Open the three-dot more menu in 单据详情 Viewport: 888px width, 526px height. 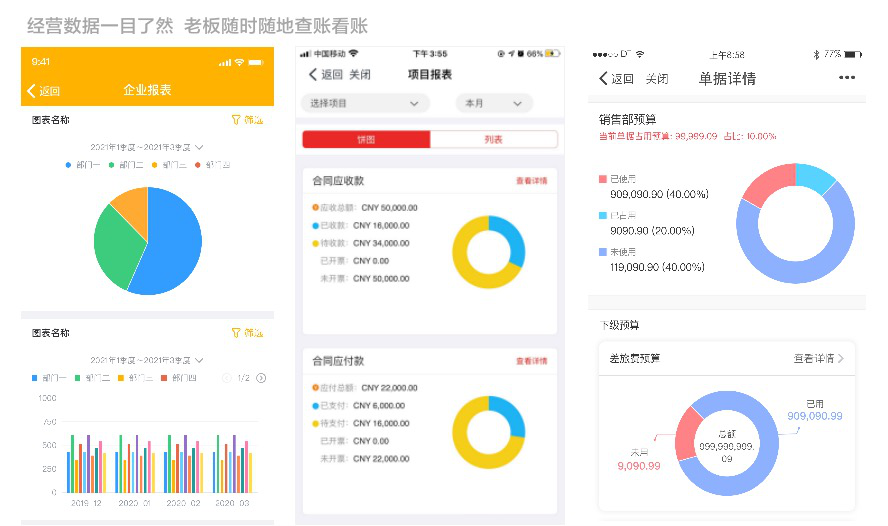tap(847, 78)
